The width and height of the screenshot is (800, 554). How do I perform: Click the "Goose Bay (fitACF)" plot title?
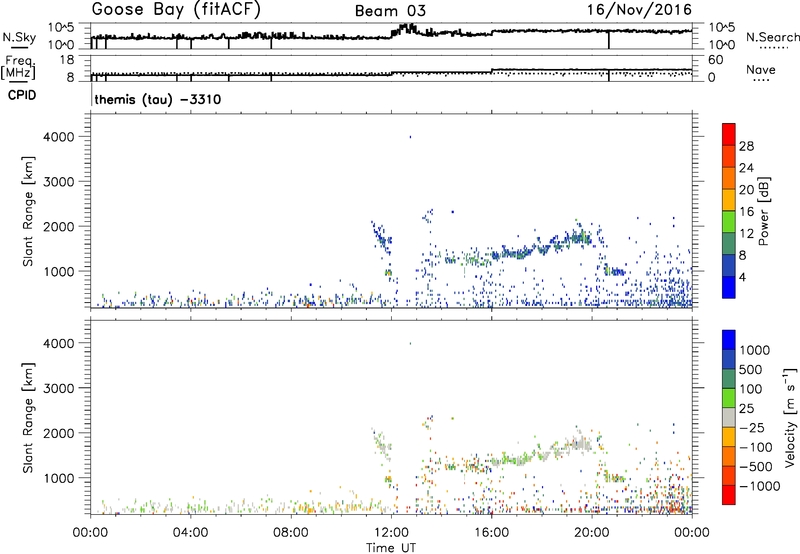point(176,10)
